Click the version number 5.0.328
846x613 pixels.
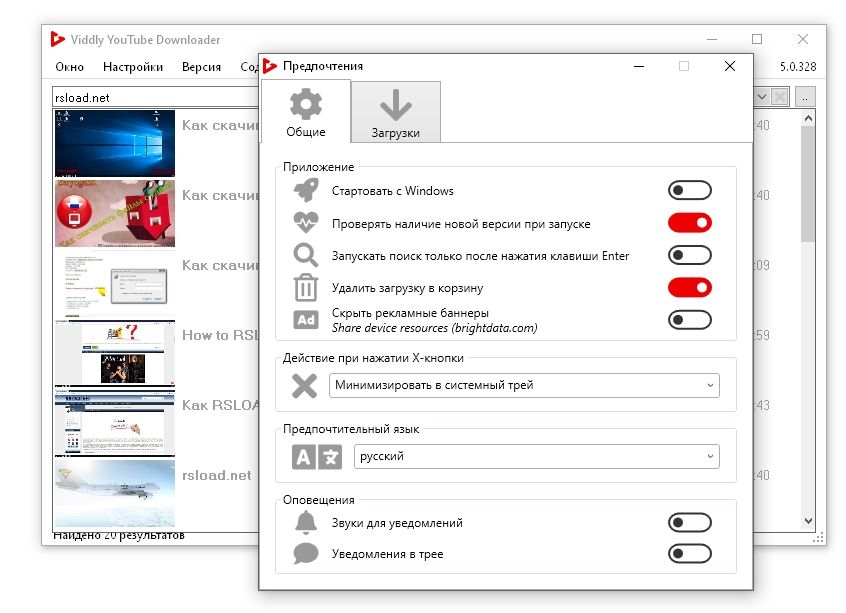pos(798,66)
